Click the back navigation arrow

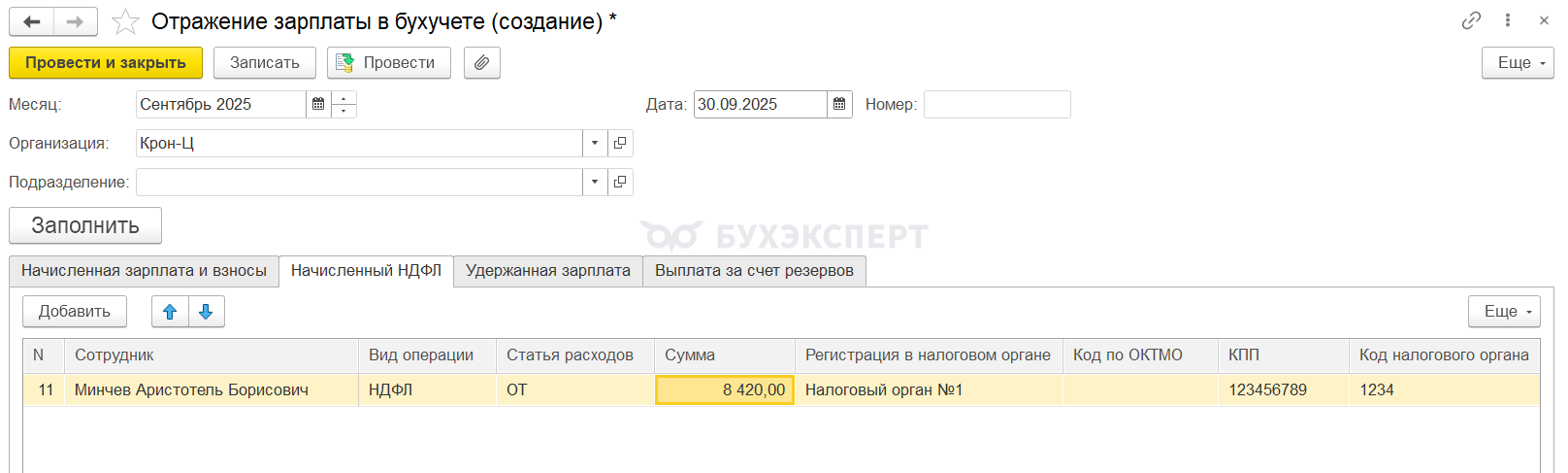pyautogui.click(x=32, y=21)
